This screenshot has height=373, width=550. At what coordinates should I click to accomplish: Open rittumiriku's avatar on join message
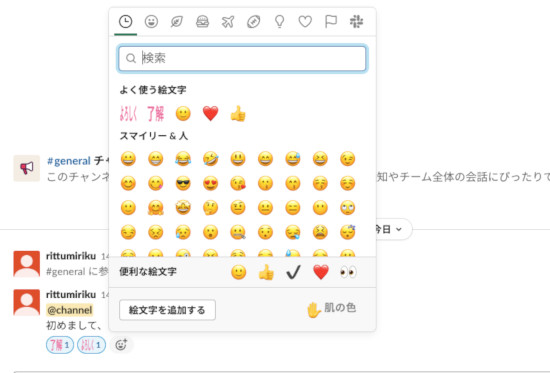27,264
